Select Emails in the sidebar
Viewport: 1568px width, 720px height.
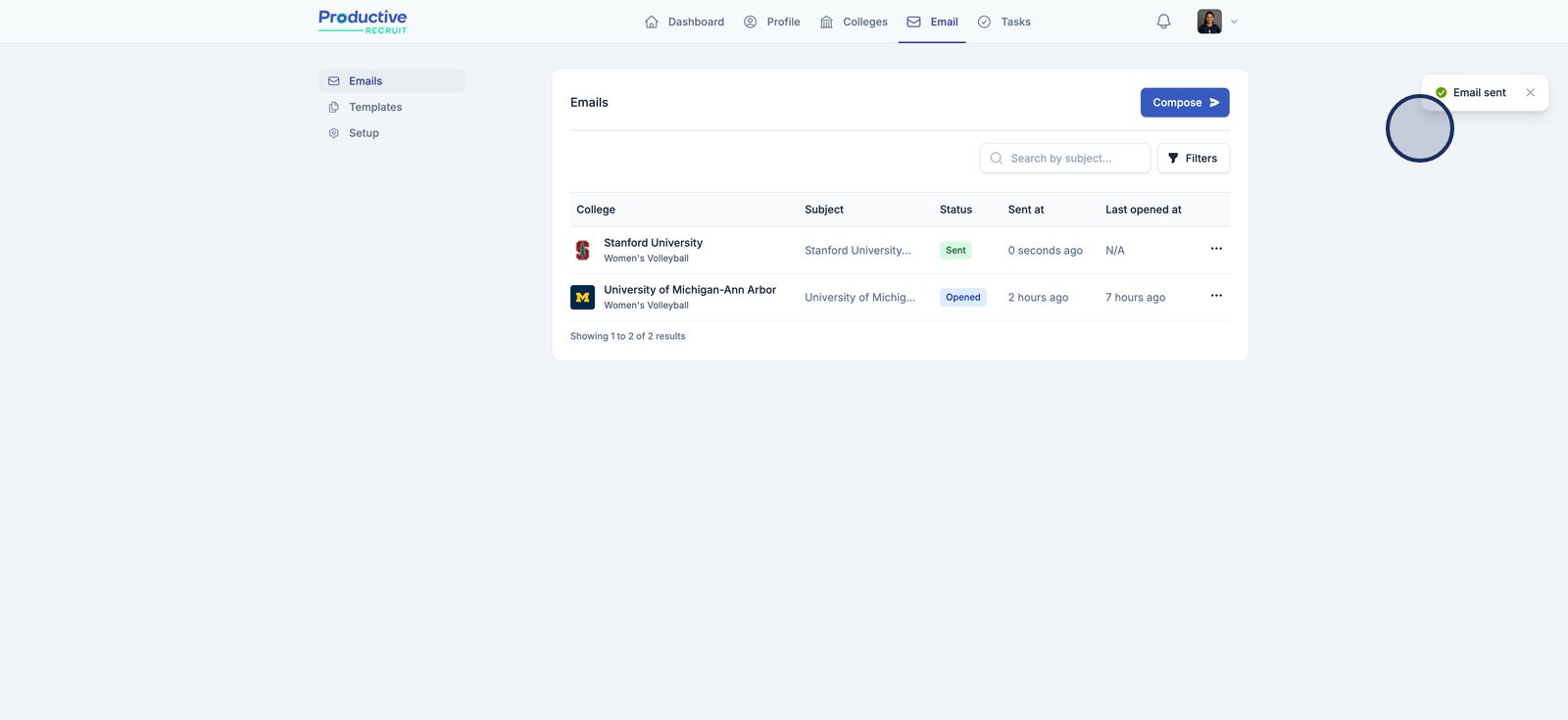[366, 81]
